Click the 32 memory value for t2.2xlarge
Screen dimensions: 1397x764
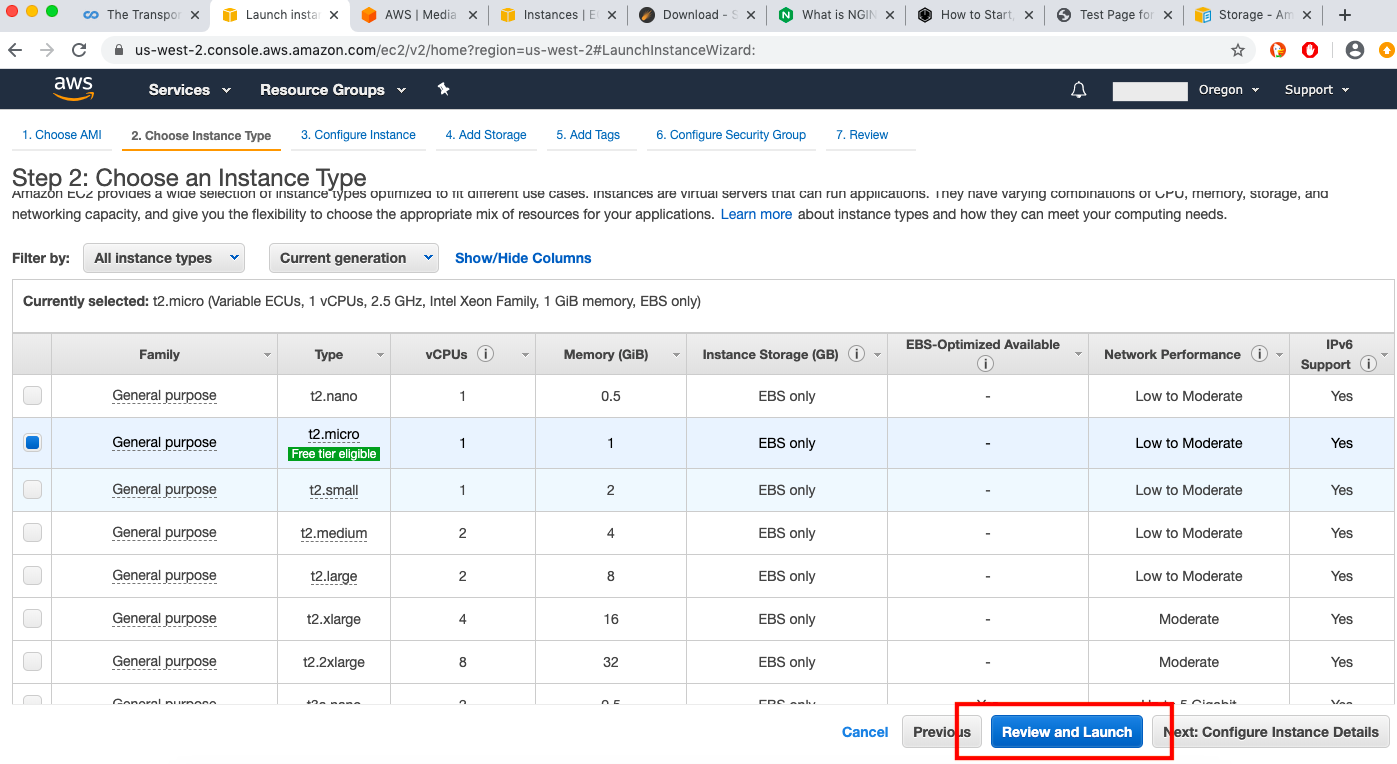[611, 662]
